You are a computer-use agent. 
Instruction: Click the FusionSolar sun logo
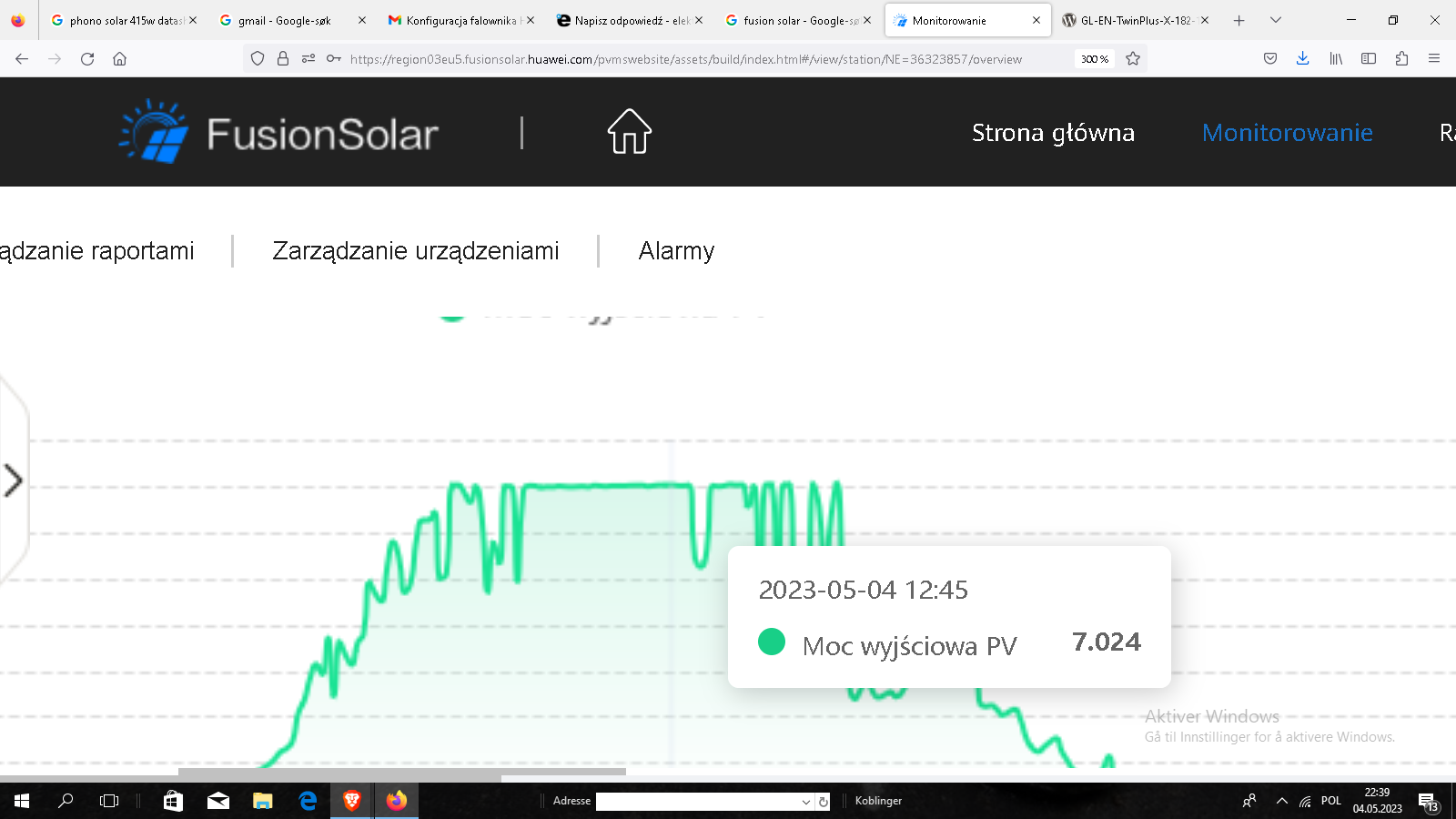pyautogui.click(x=154, y=132)
